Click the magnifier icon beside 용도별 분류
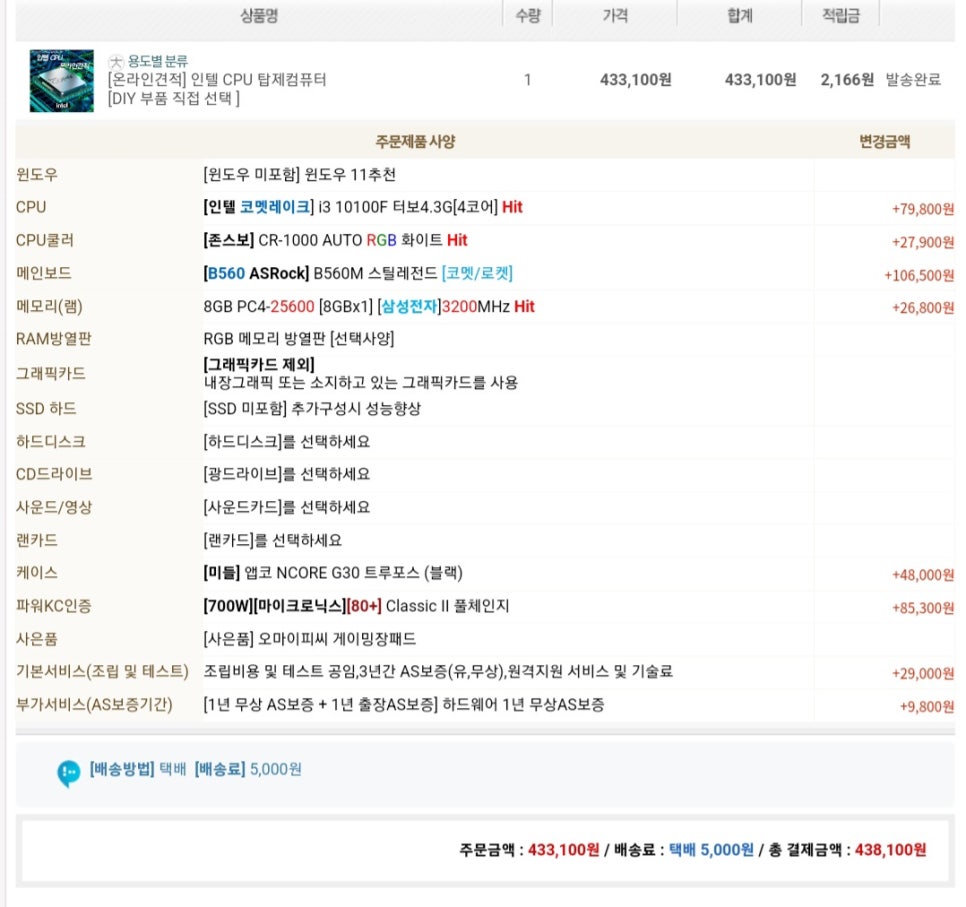Screen dimensions: 966x907 point(115,61)
